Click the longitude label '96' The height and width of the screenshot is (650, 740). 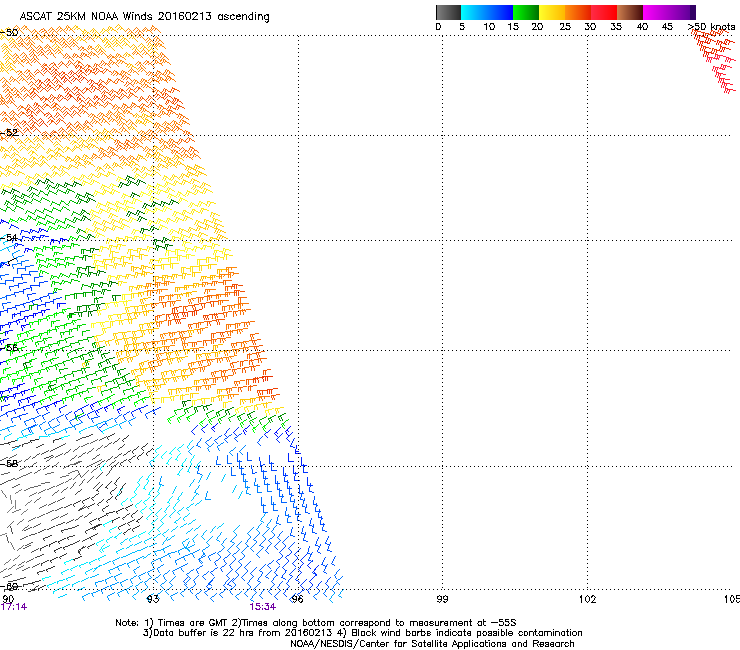click(297, 599)
